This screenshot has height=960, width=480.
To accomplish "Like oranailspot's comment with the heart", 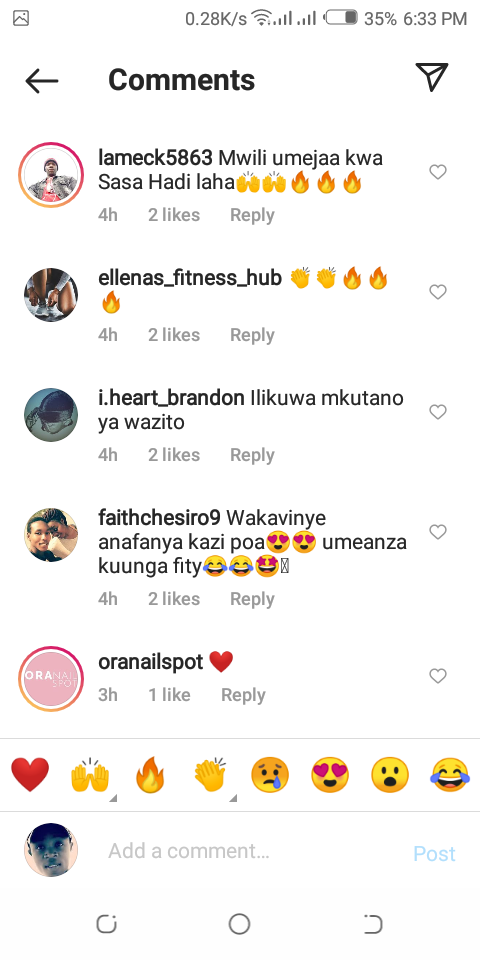I will pos(438,676).
